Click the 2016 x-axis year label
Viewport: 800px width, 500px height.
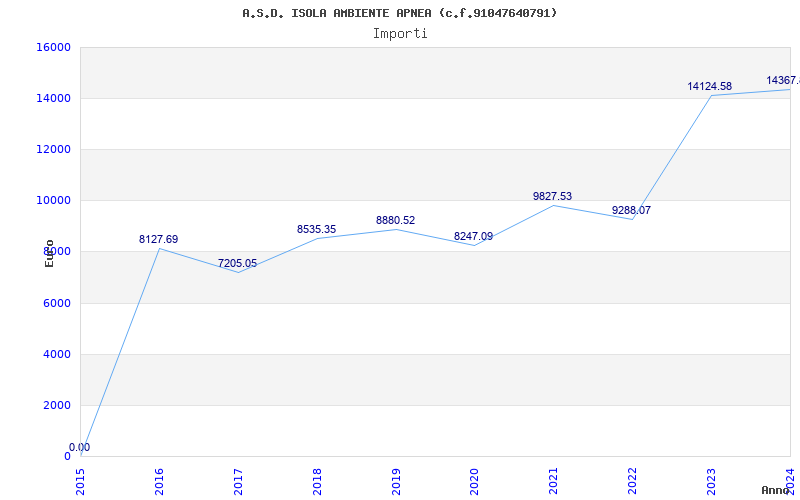pyautogui.click(x=159, y=481)
